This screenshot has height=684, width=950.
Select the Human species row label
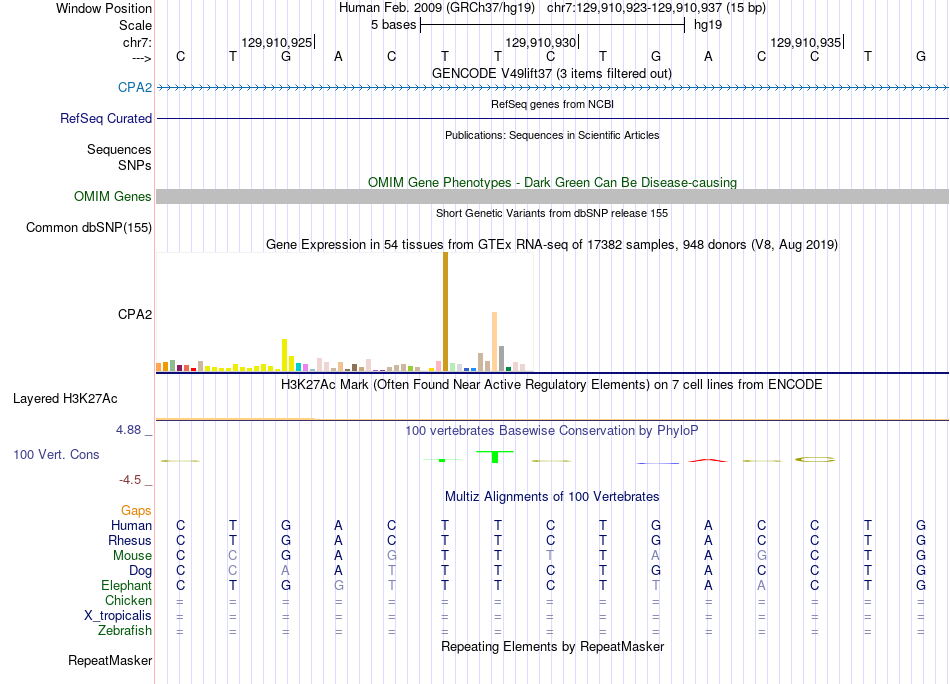[131, 525]
